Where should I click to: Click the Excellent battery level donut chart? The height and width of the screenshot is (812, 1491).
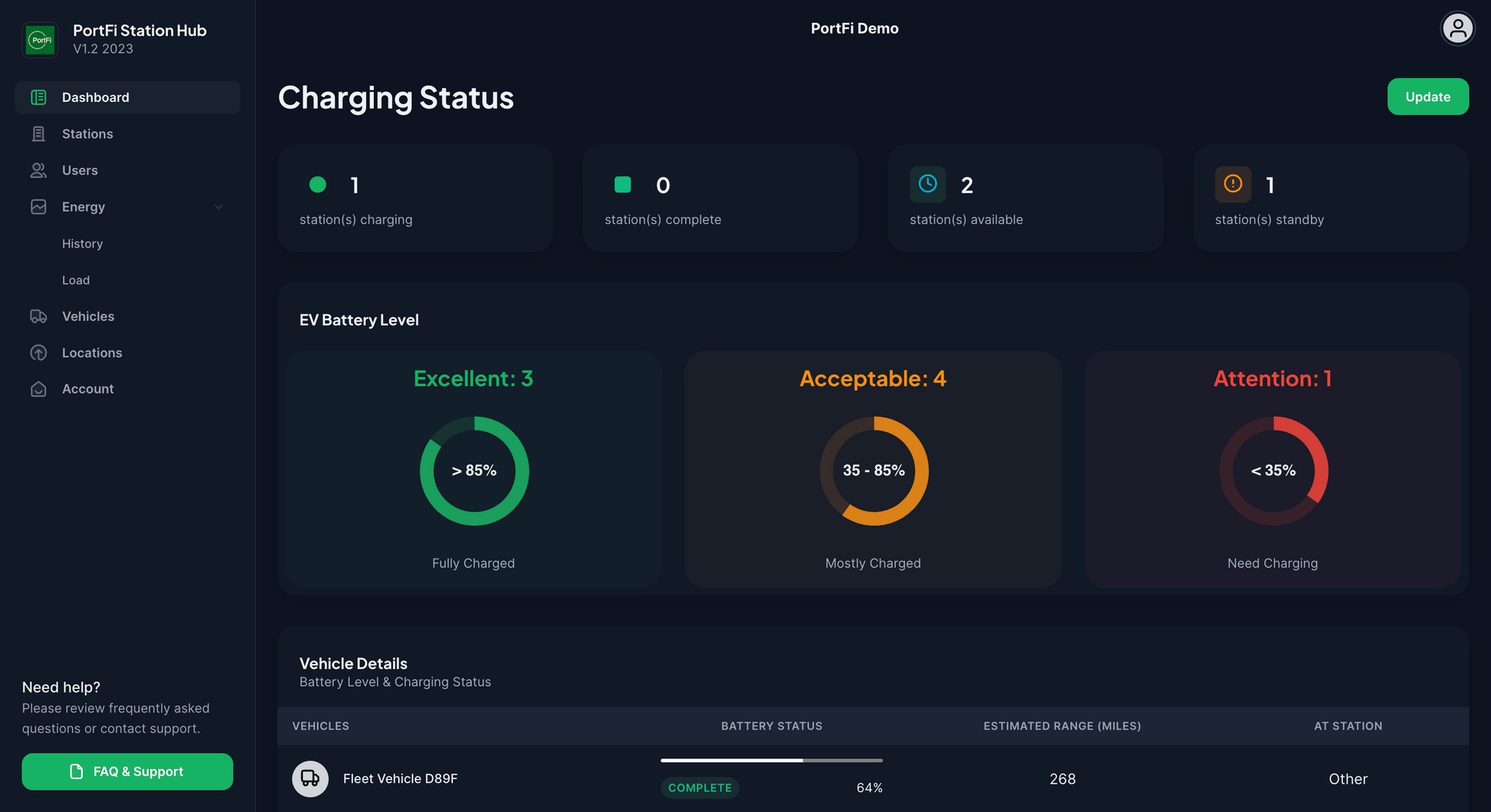tap(474, 470)
